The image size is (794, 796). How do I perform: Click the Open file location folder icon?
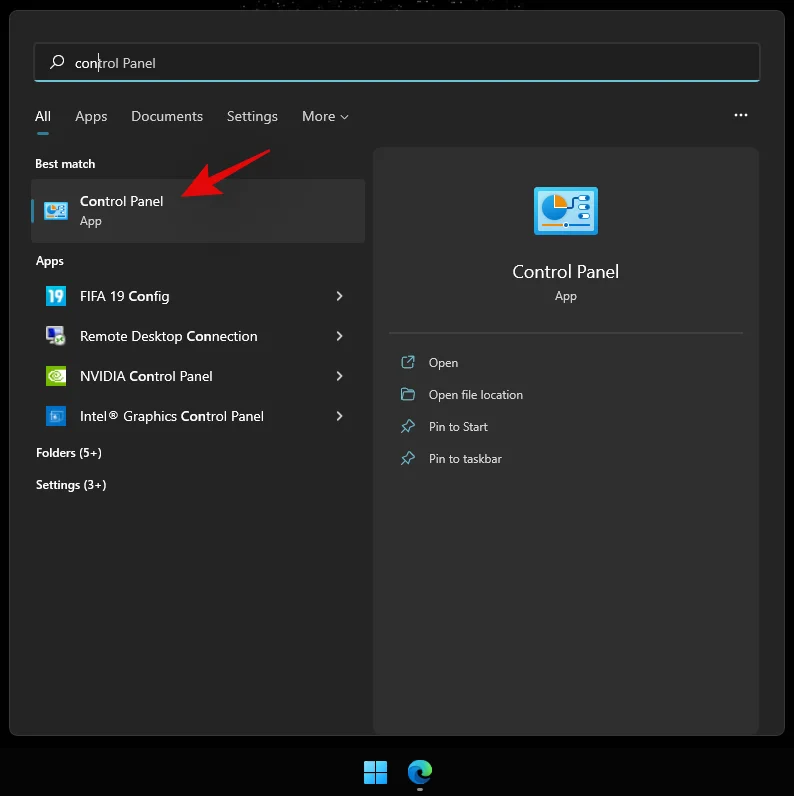tap(408, 394)
